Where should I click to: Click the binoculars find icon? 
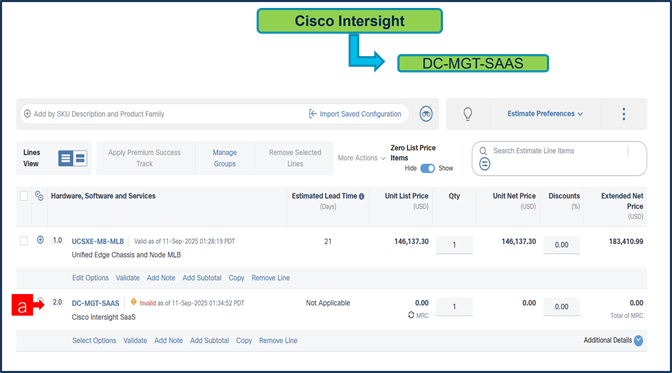[x=426, y=114]
